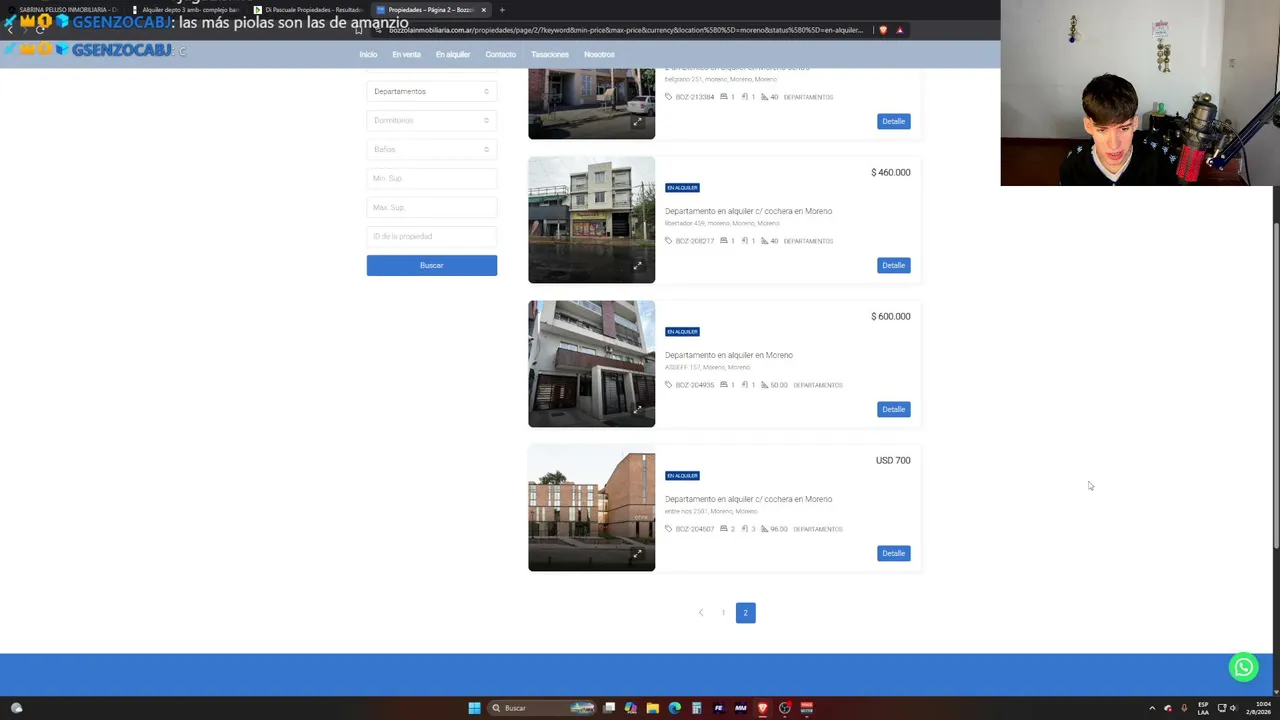The height and width of the screenshot is (720, 1280).
Task: Click the Max. Sup. input field
Action: tap(431, 207)
